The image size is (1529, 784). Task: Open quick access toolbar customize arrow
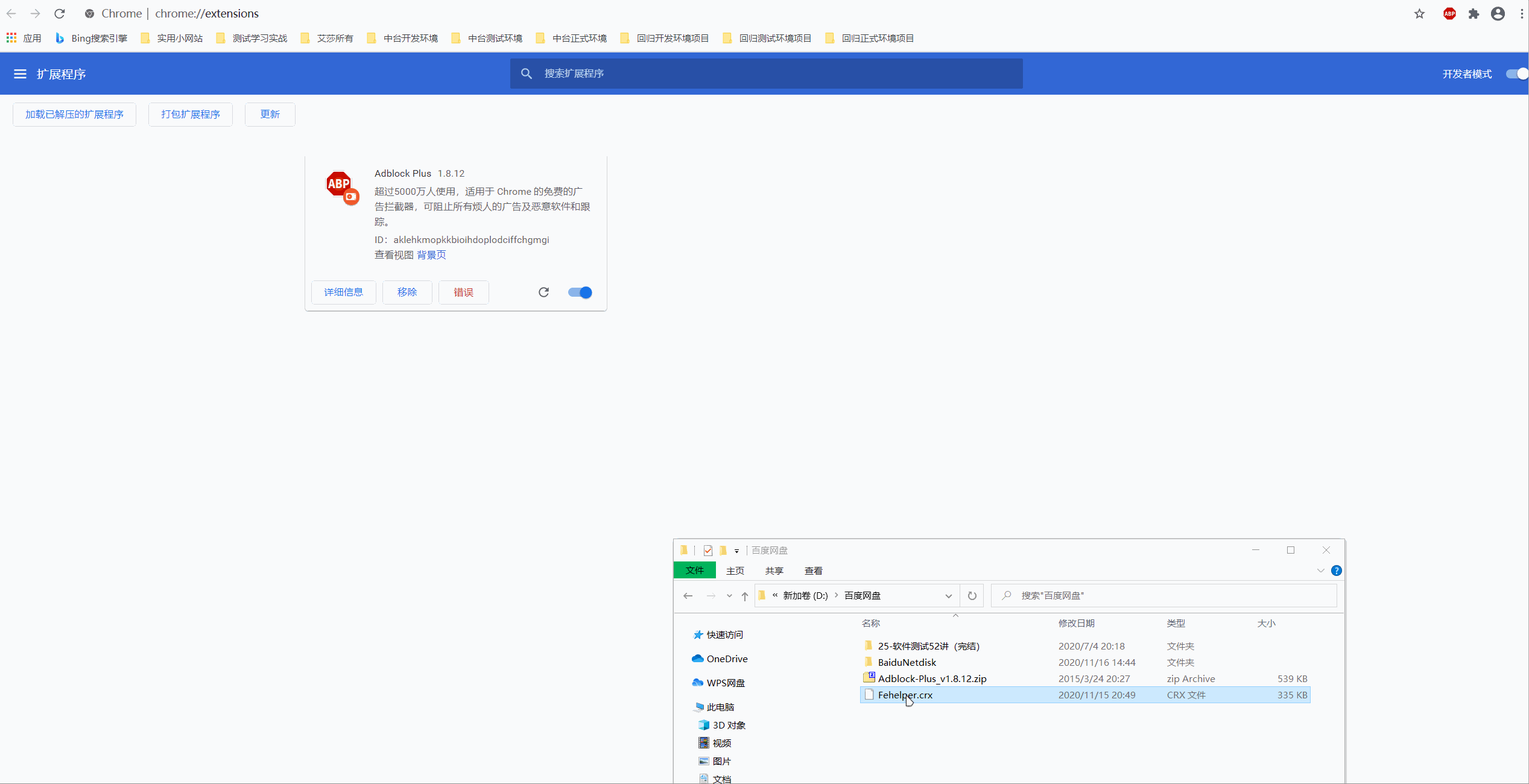(736, 551)
